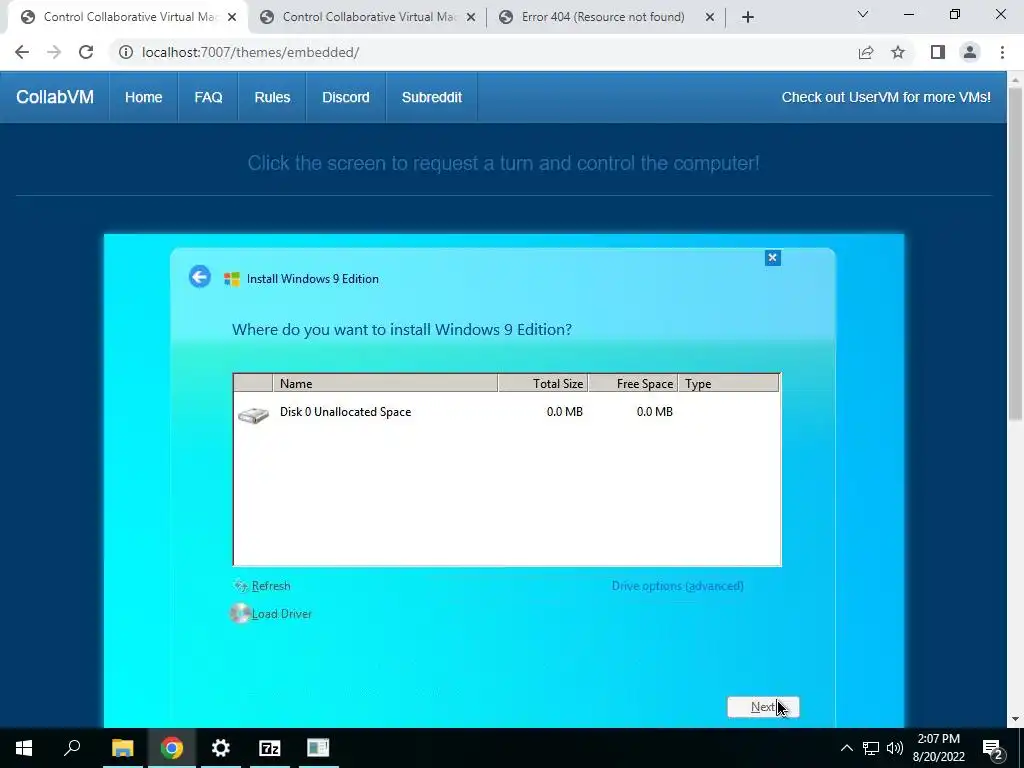Image resolution: width=1024 pixels, height=768 pixels.
Task: Click the 0.0 MB Free Space value
Action: click(x=654, y=412)
